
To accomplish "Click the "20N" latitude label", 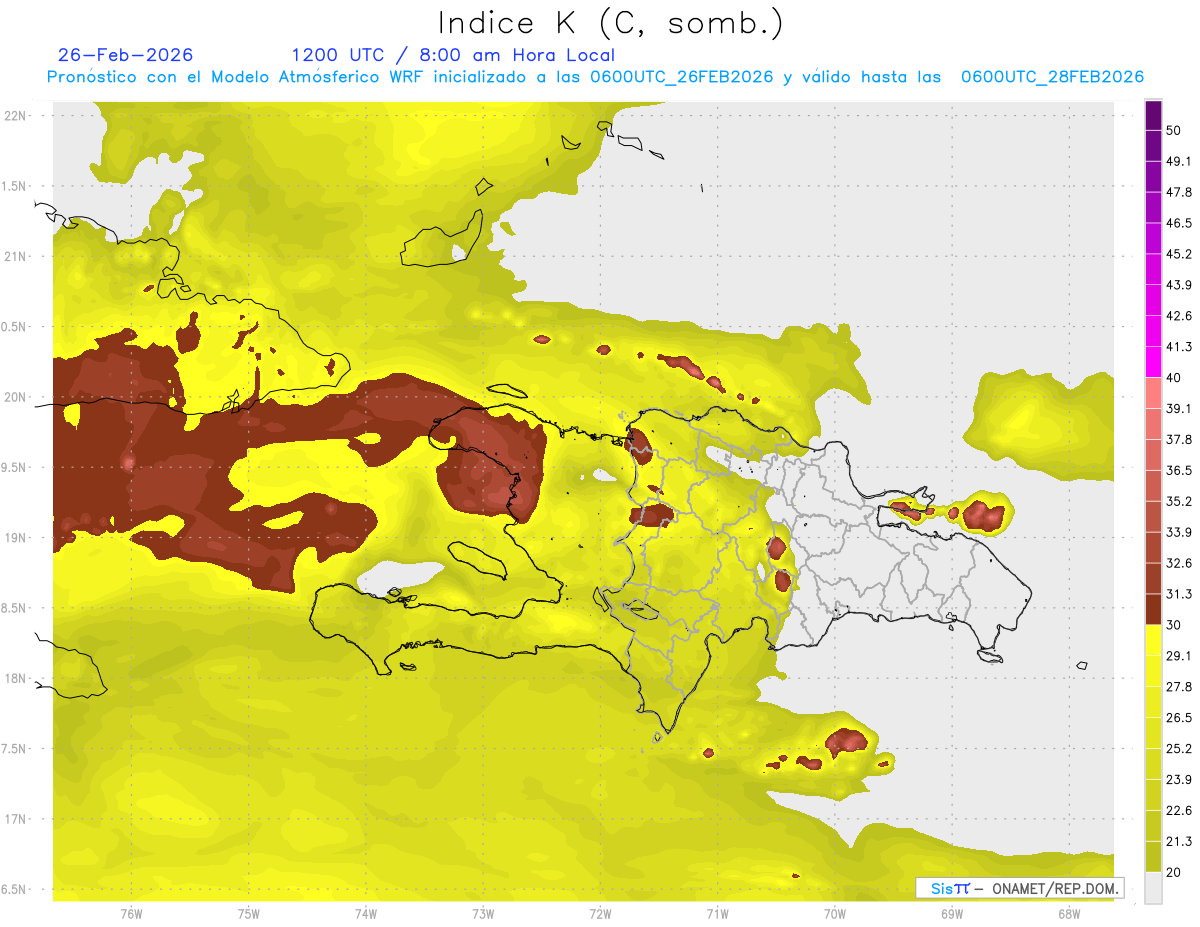I will pyautogui.click(x=17, y=397).
